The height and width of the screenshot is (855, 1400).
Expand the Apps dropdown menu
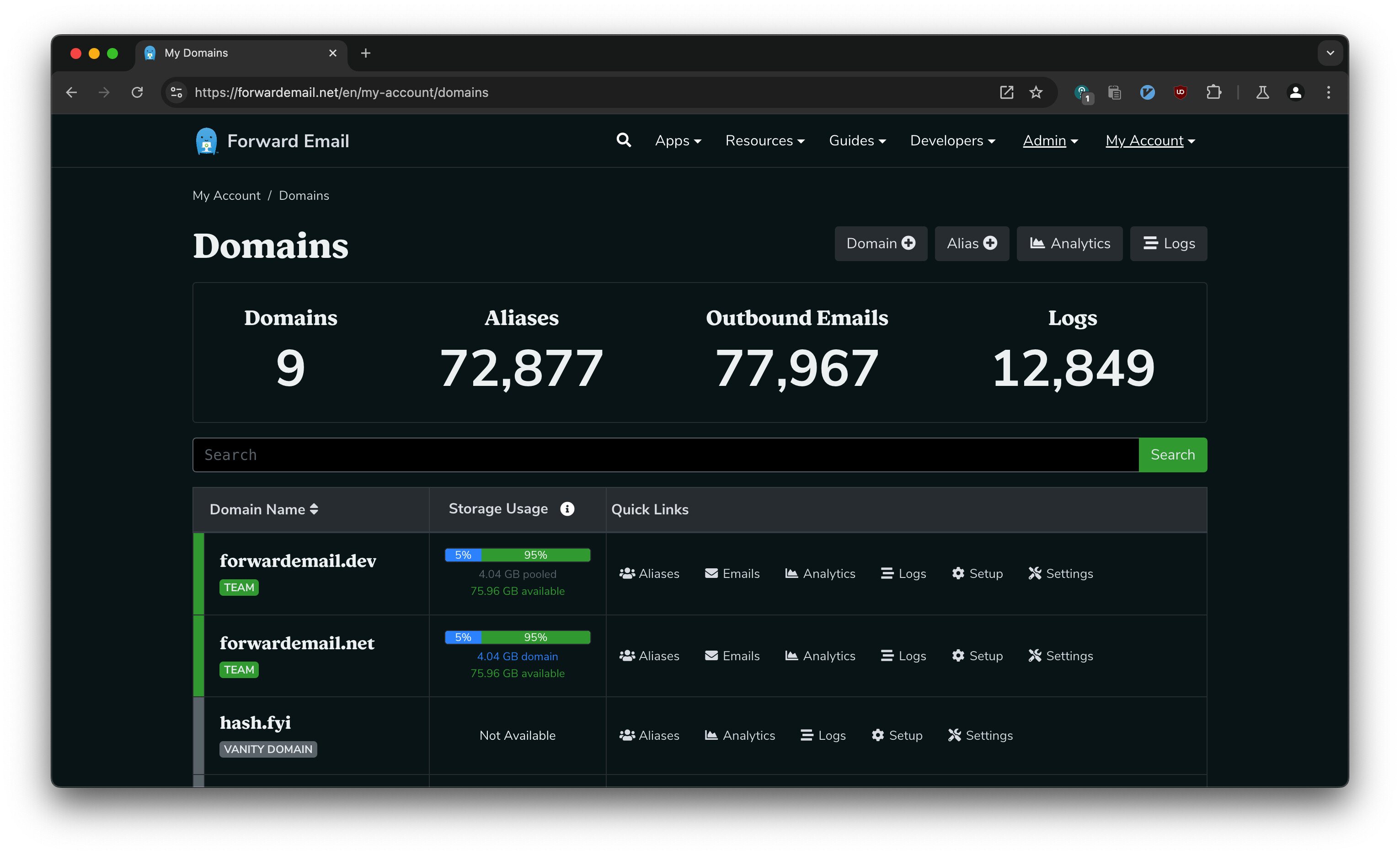coord(678,140)
